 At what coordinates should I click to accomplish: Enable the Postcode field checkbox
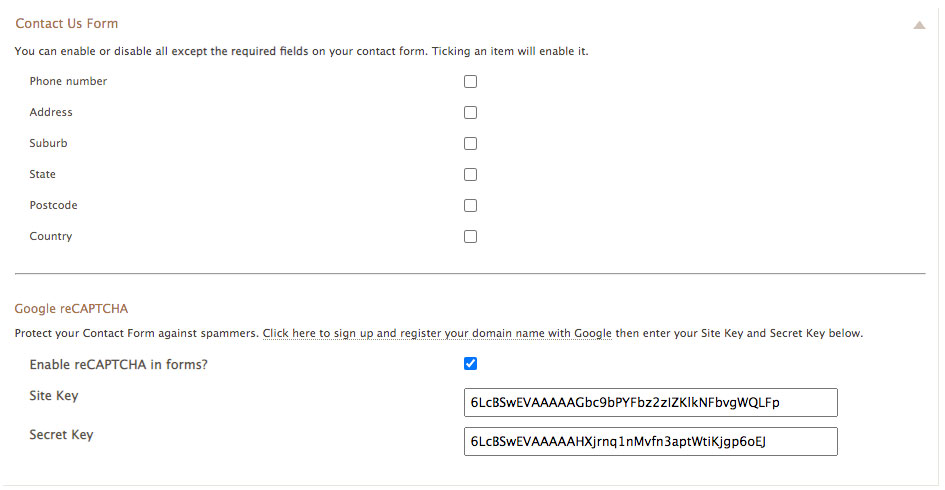click(x=470, y=206)
